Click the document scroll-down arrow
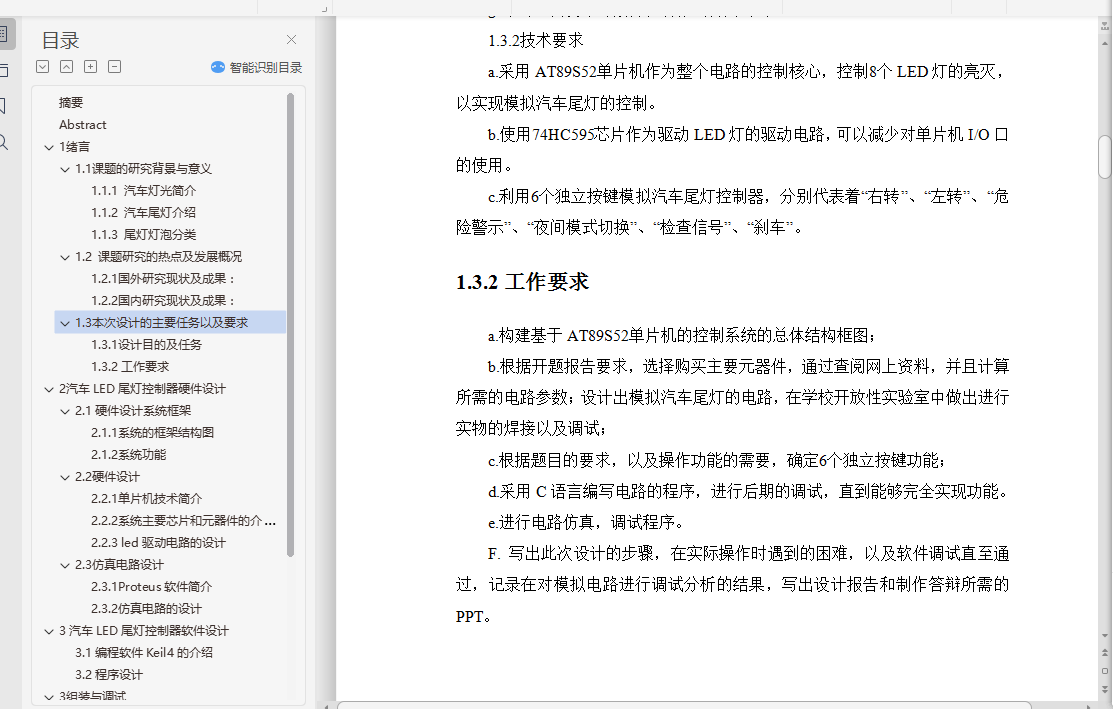Image resolution: width=1113 pixels, height=709 pixels. tap(1104, 636)
